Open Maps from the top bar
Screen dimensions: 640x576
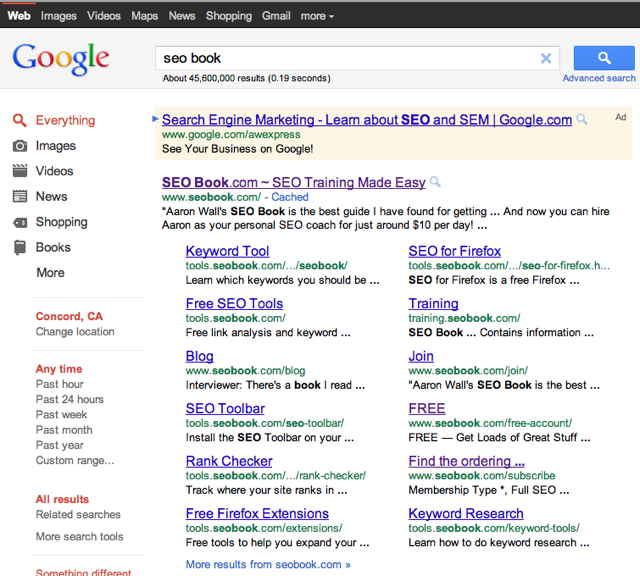pos(144,16)
